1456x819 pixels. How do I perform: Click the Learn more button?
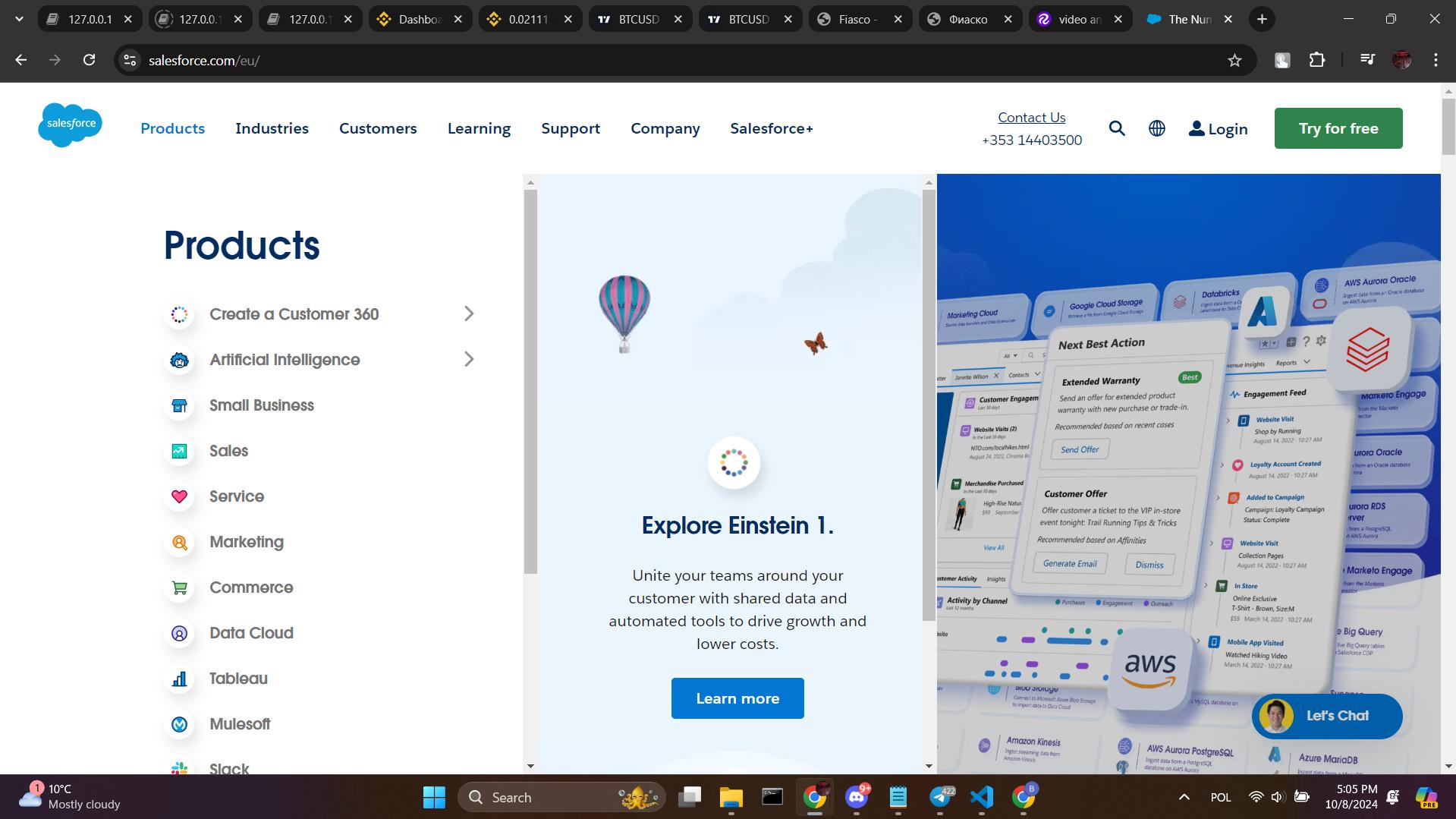[x=737, y=698]
